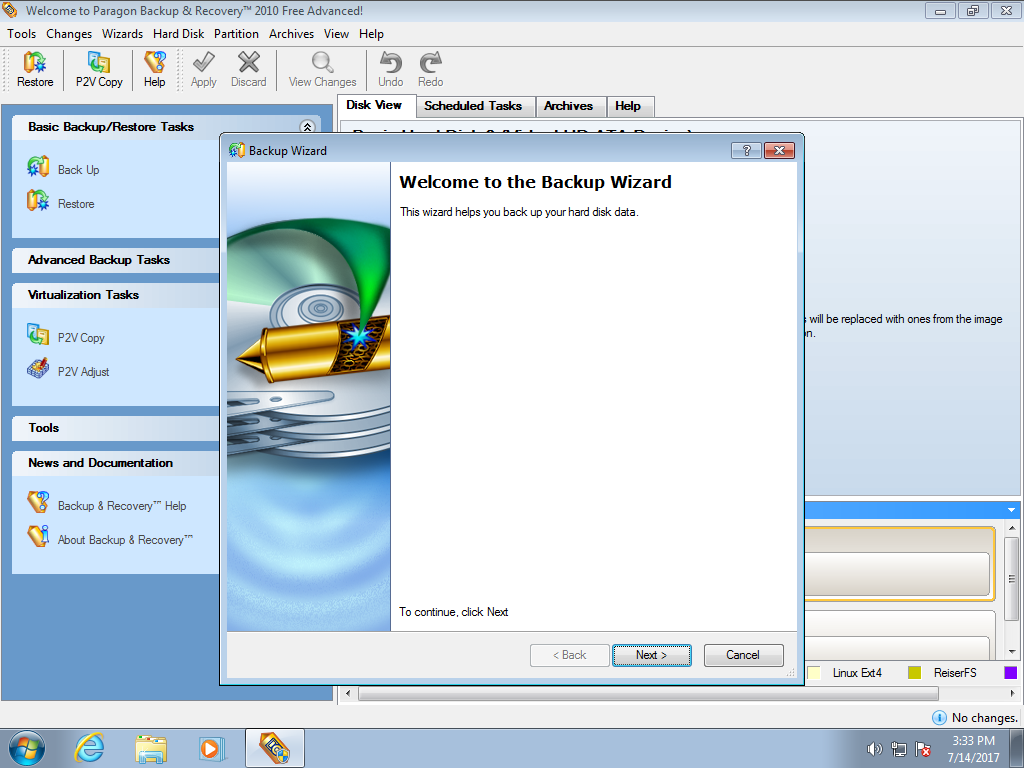
Task: Click the Restore toolbar icon
Action: 35,69
